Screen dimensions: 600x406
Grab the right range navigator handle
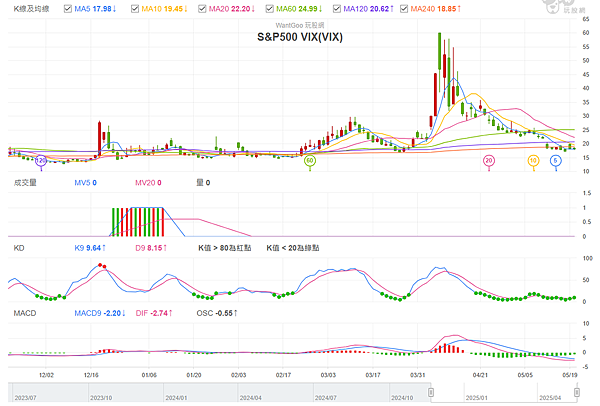click(577, 392)
